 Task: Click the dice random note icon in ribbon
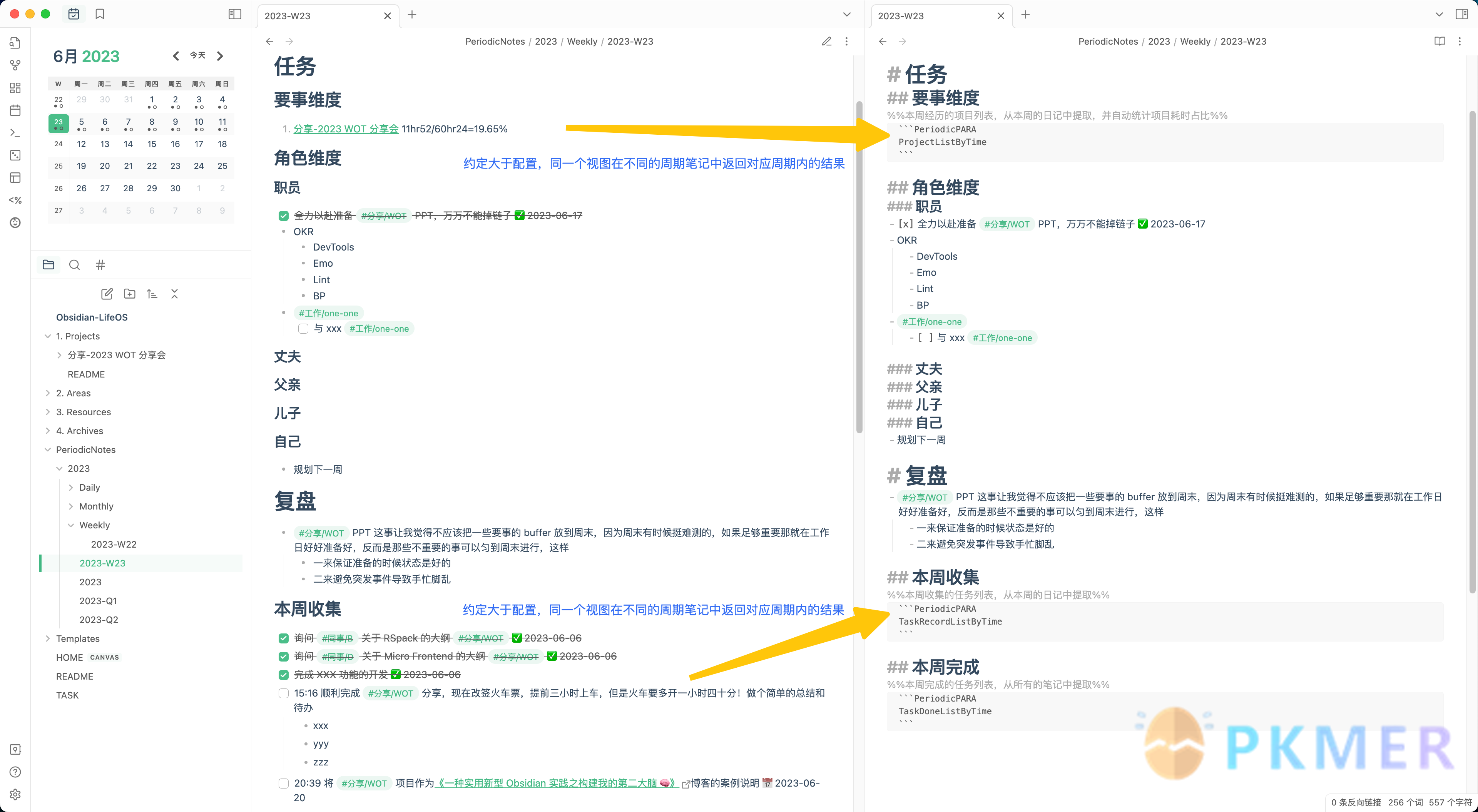pyautogui.click(x=15, y=155)
